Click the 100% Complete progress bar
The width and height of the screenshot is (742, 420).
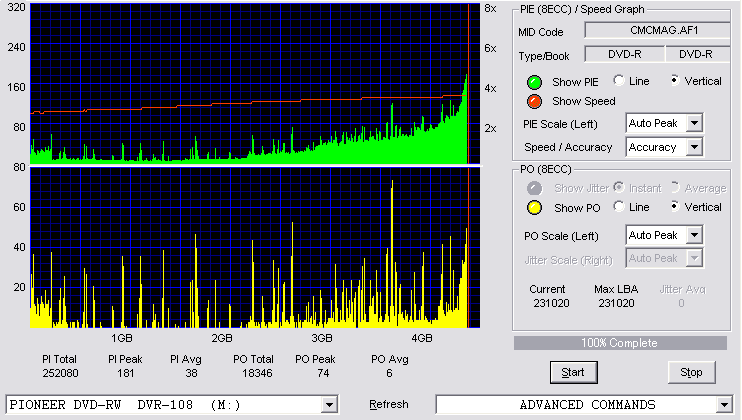620,343
